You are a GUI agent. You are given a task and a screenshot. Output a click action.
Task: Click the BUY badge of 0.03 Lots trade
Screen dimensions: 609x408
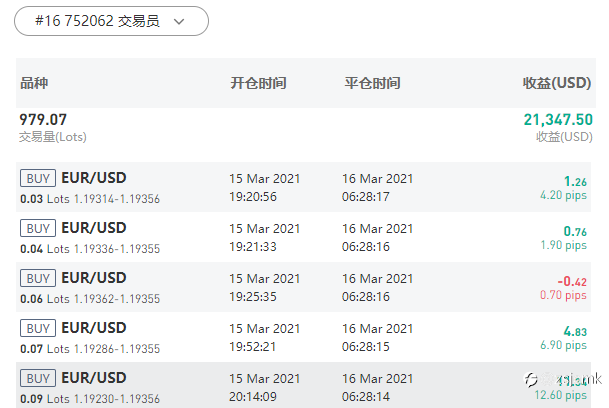pyautogui.click(x=38, y=178)
